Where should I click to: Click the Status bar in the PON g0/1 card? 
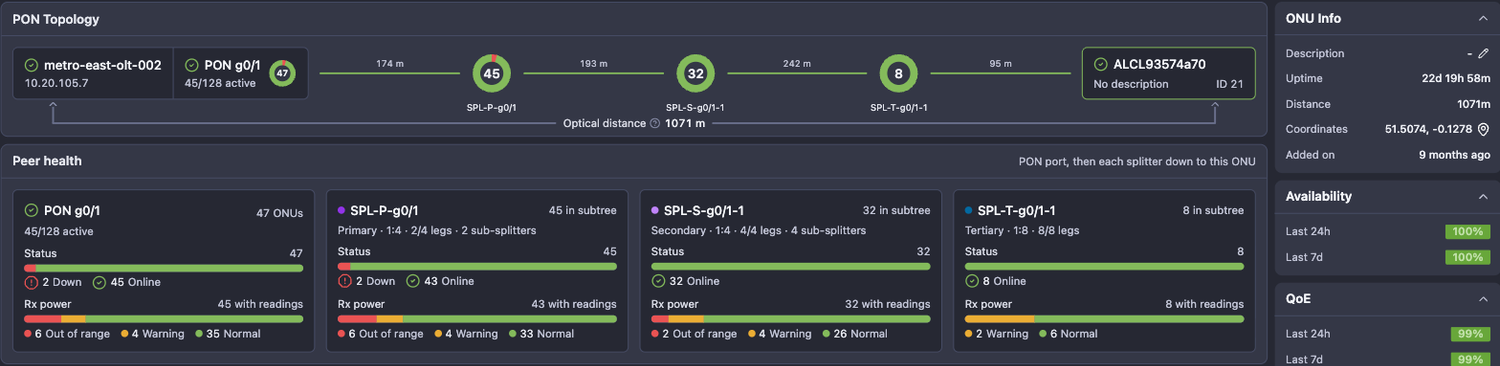[x=164, y=267]
